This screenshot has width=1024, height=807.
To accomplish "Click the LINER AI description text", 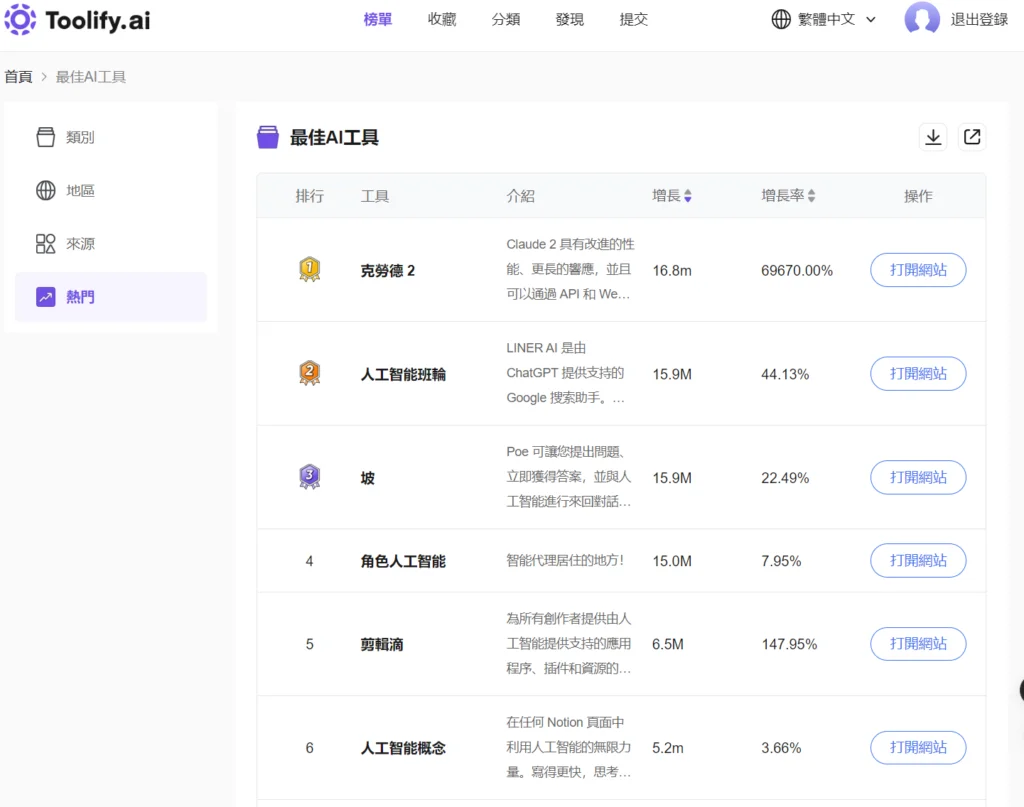I will coord(566,373).
